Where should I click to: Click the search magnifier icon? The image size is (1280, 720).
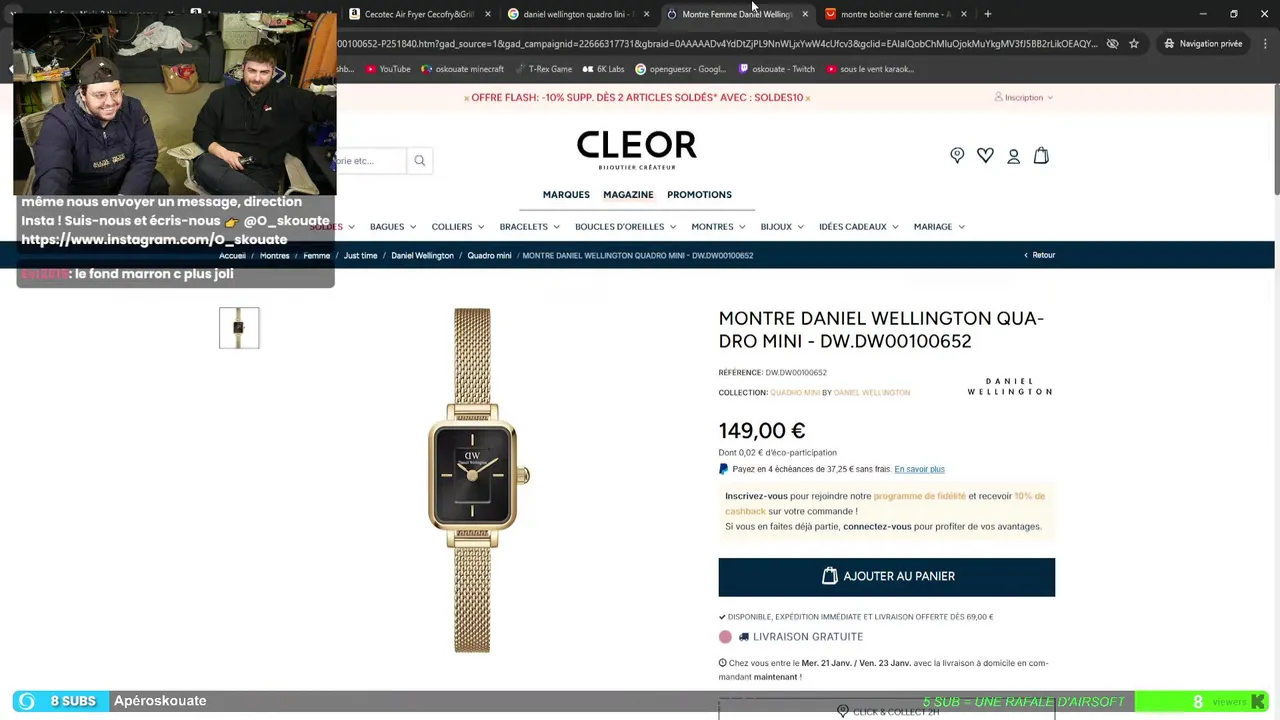click(420, 160)
